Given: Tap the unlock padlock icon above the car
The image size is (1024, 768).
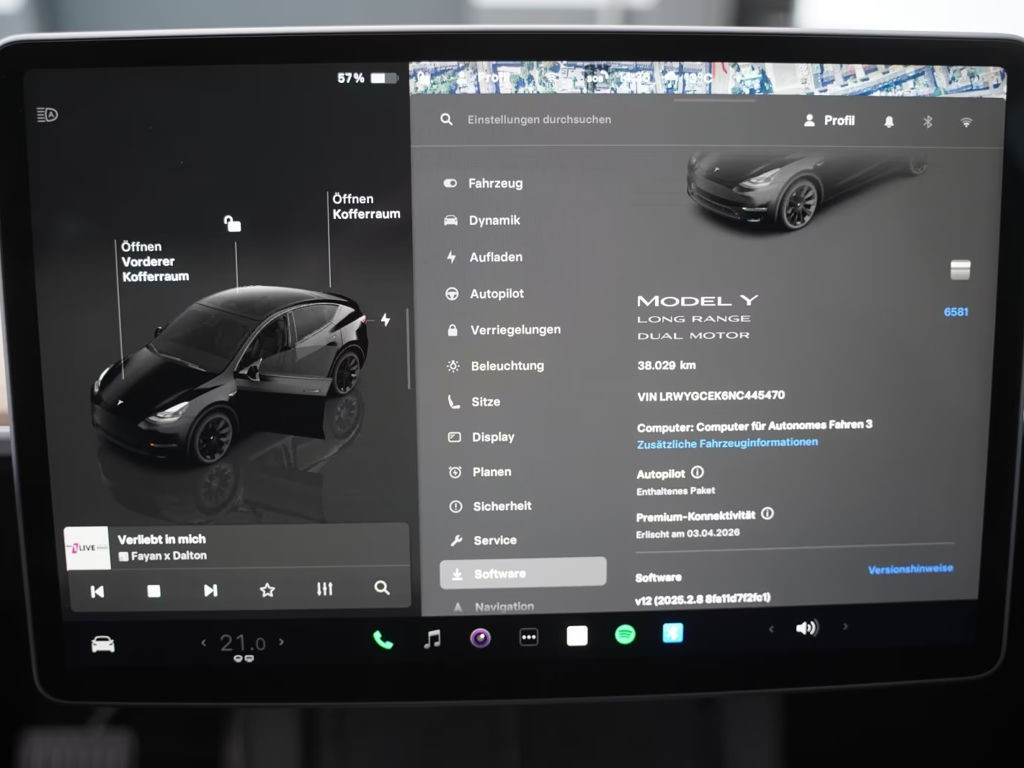Looking at the screenshot, I should coord(233,224).
